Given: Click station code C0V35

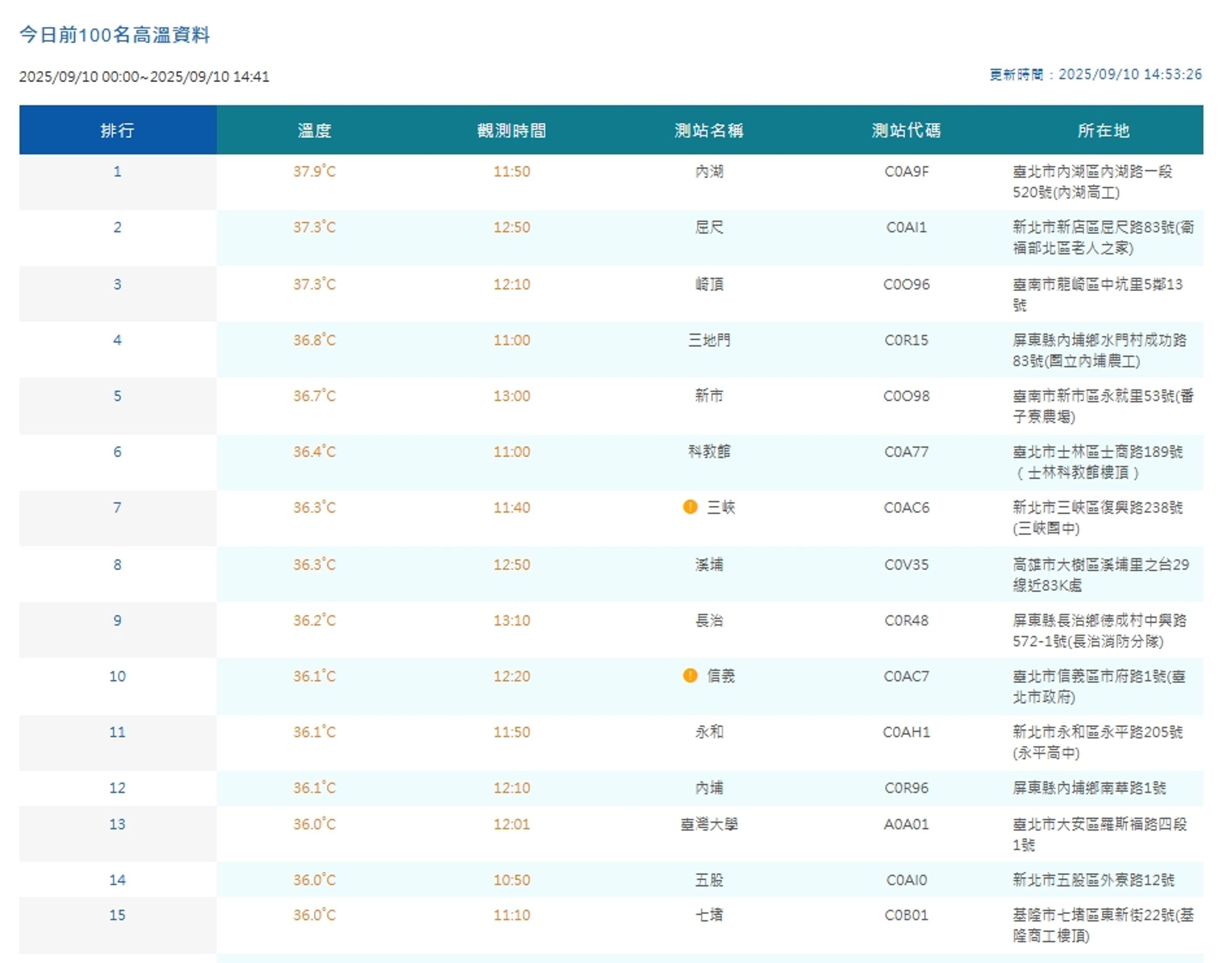Looking at the screenshot, I should click(x=907, y=565).
